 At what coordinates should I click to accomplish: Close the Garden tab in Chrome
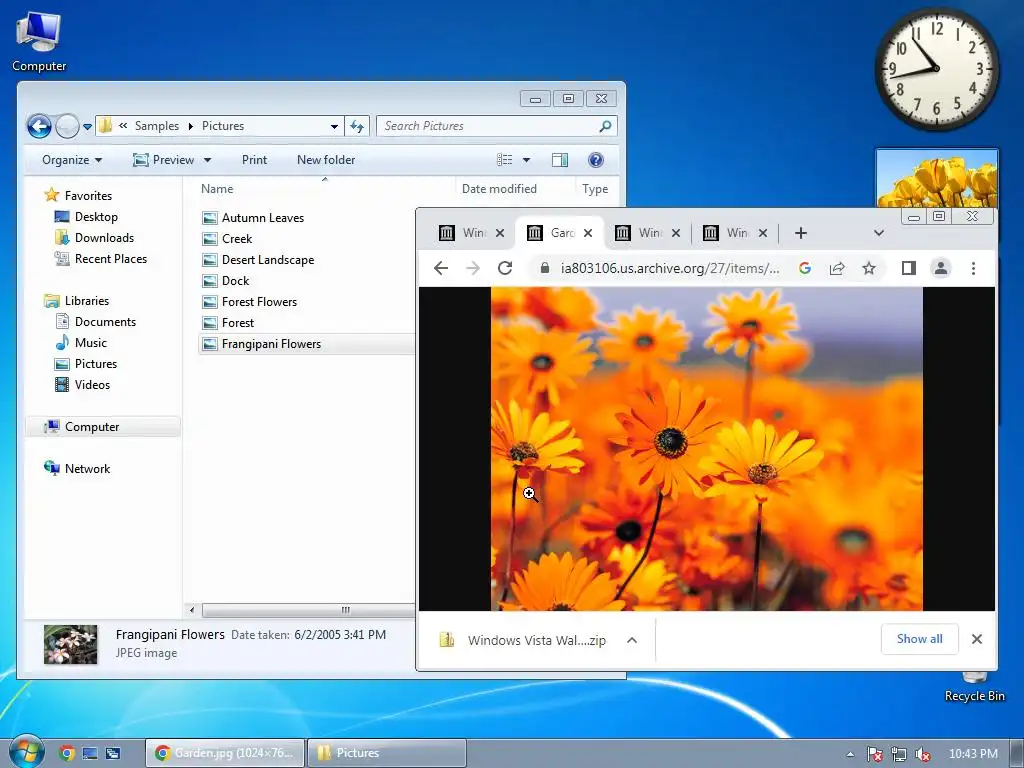tap(588, 233)
